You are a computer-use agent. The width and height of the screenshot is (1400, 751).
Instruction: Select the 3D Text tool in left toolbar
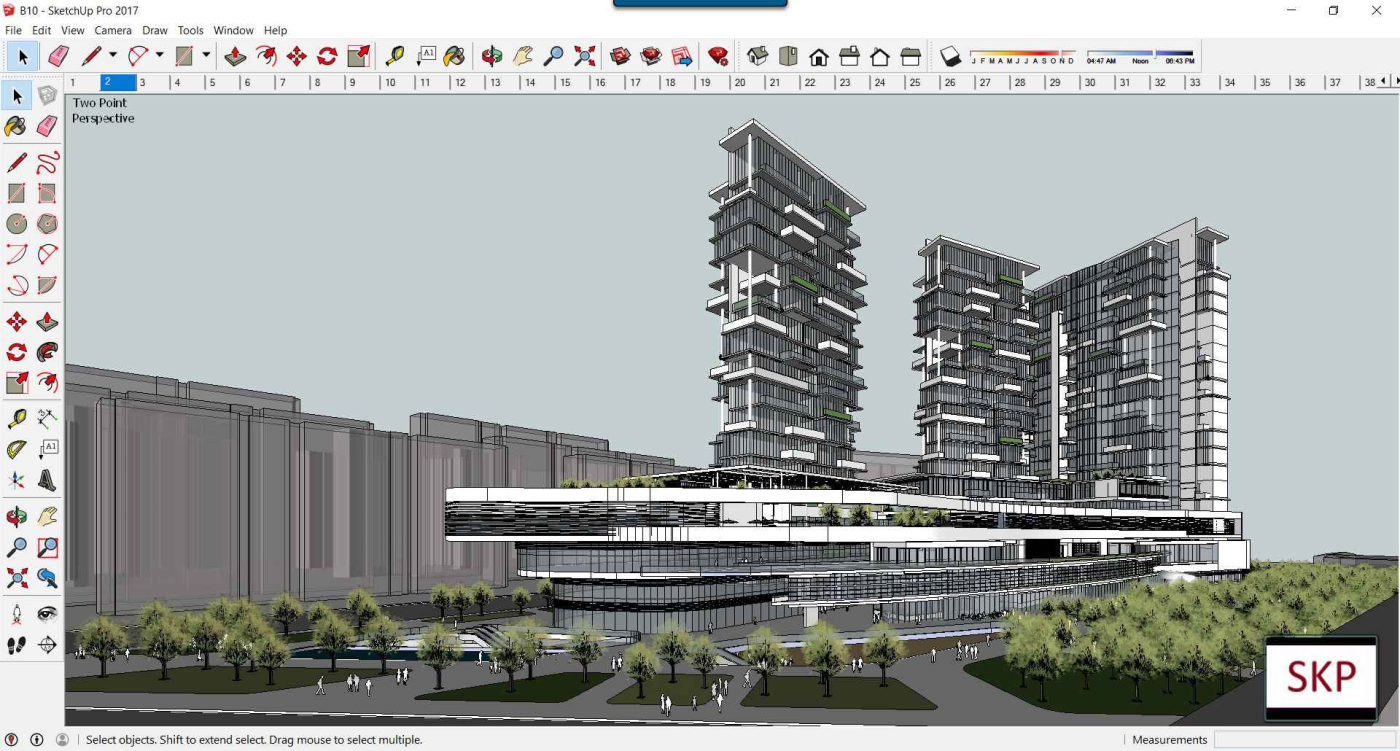click(x=47, y=481)
